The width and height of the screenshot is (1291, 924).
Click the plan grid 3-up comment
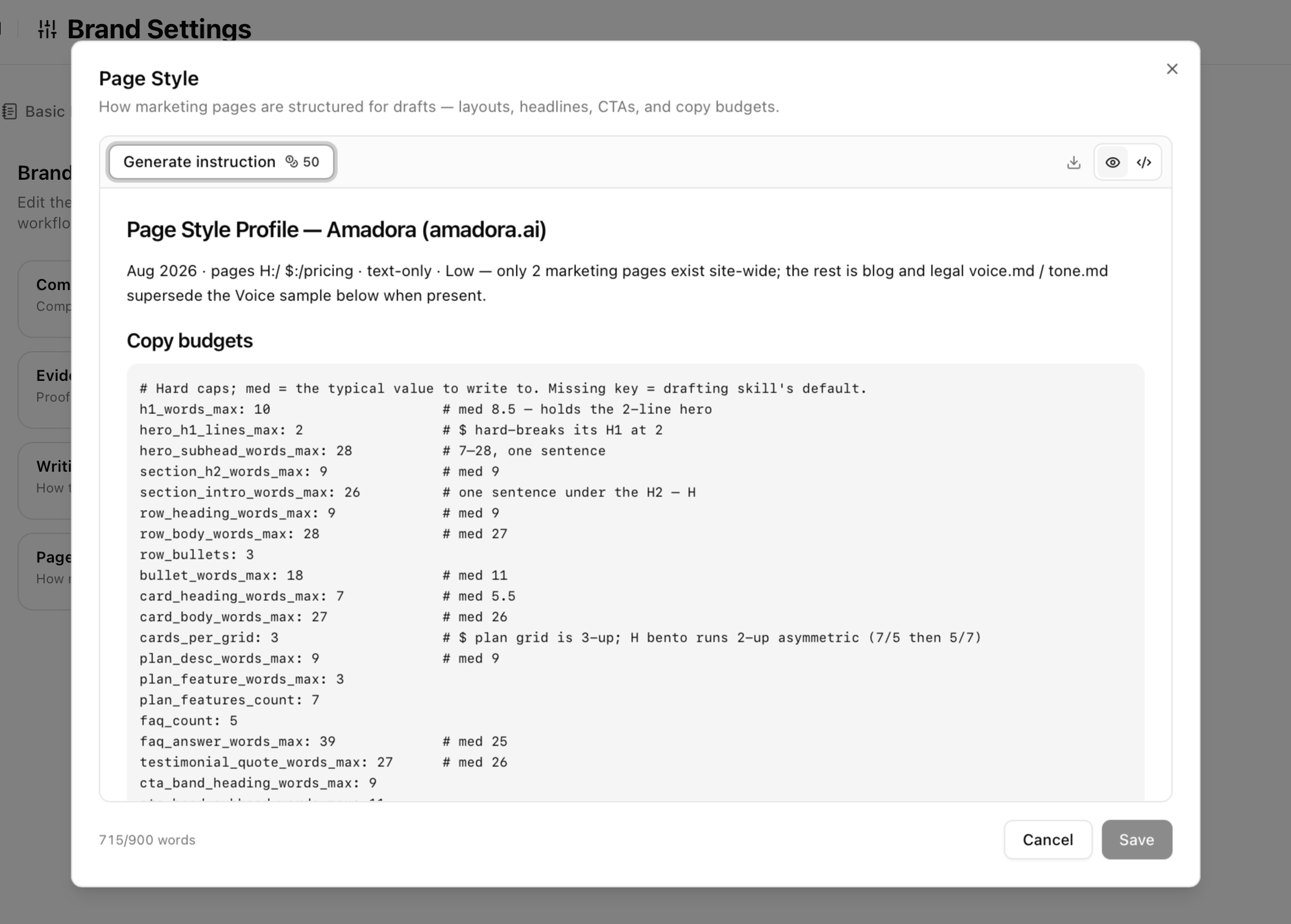[712, 638]
